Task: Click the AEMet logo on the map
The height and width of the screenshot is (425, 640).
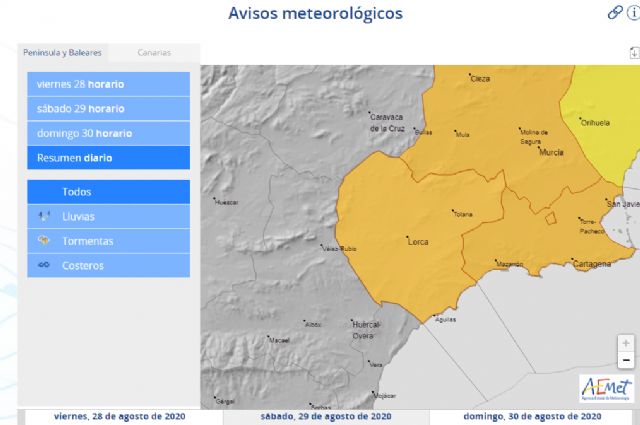Action: [x=606, y=388]
